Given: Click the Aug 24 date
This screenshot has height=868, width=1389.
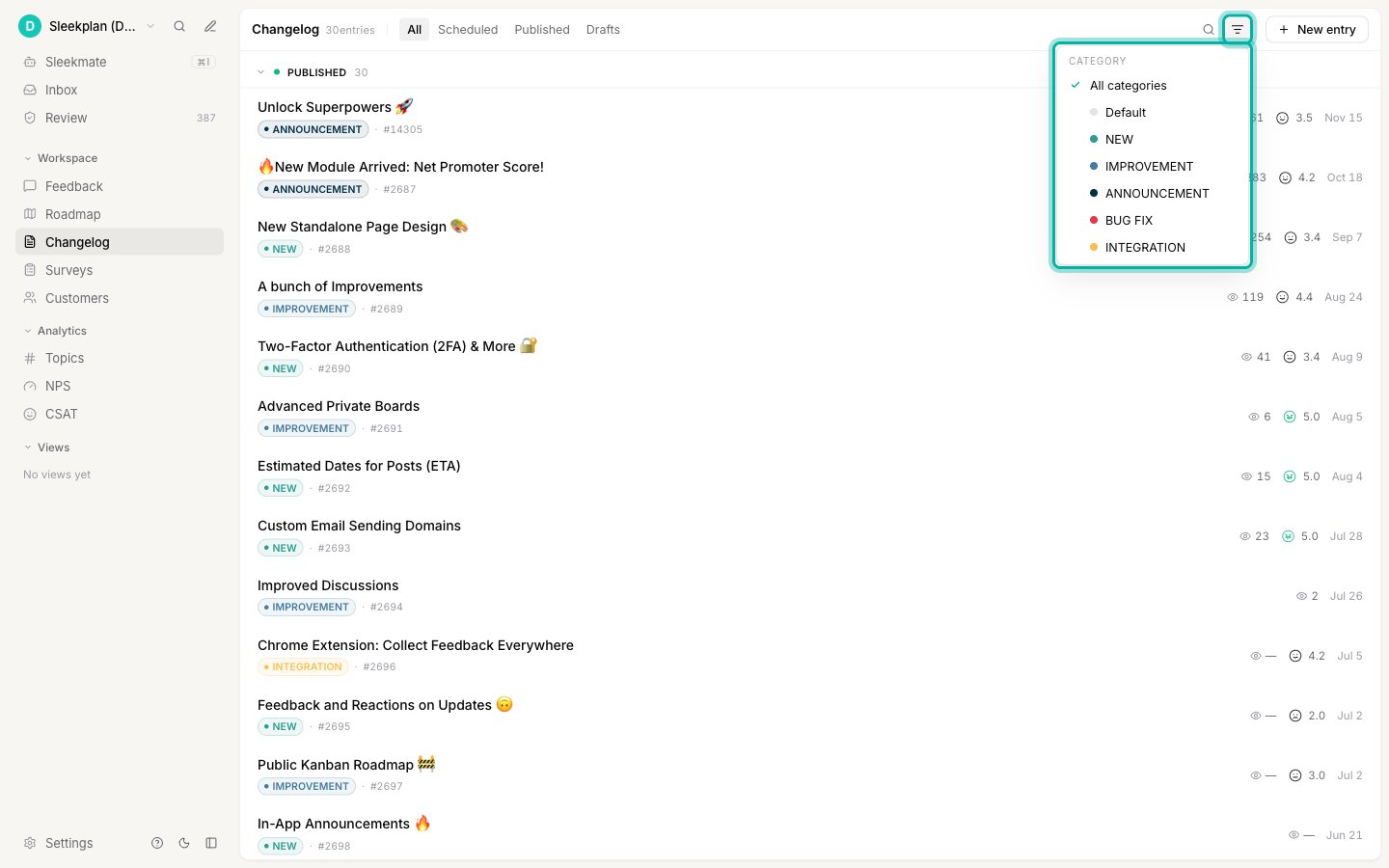Looking at the screenshot, I should coord(1344,297).
